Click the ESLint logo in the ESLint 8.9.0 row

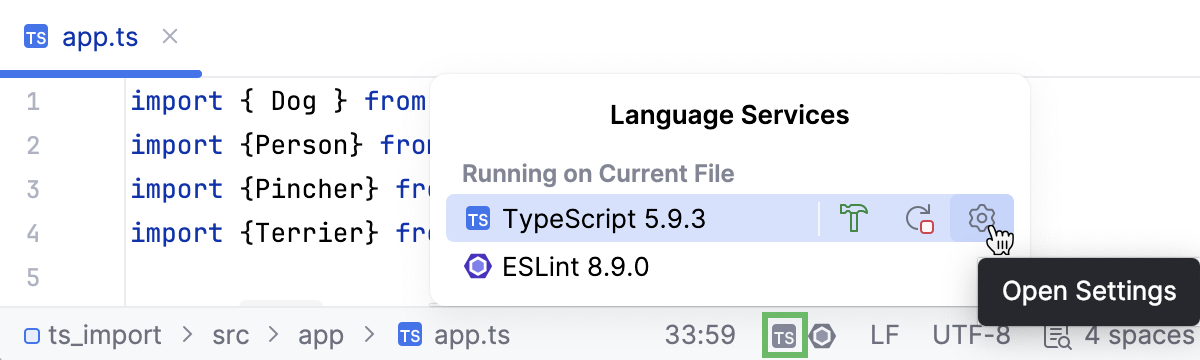click(x=478, y=267)
